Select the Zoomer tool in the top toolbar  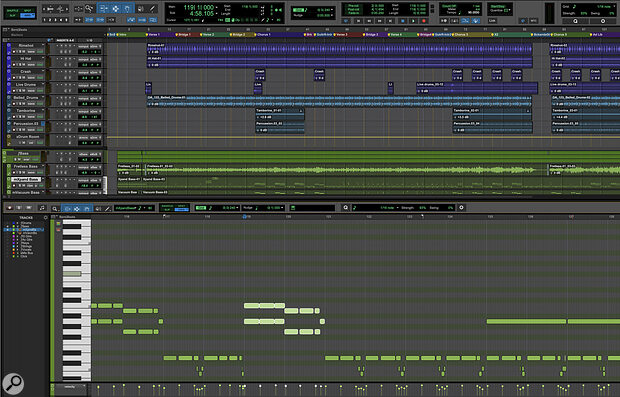click(89, 8)
